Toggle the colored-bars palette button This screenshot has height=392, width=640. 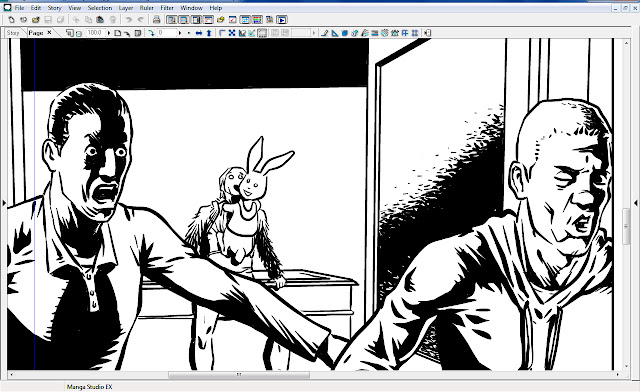tap(257, 20)
